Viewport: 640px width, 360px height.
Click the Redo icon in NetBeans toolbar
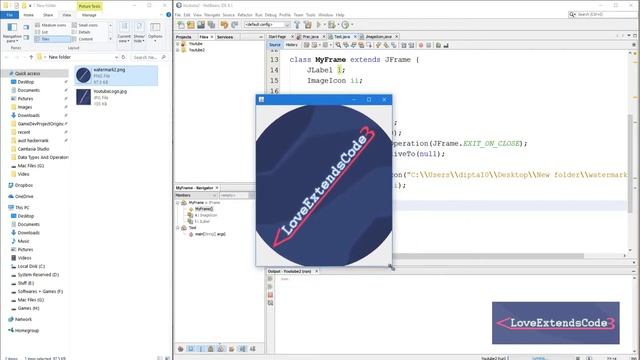[234, 25]
